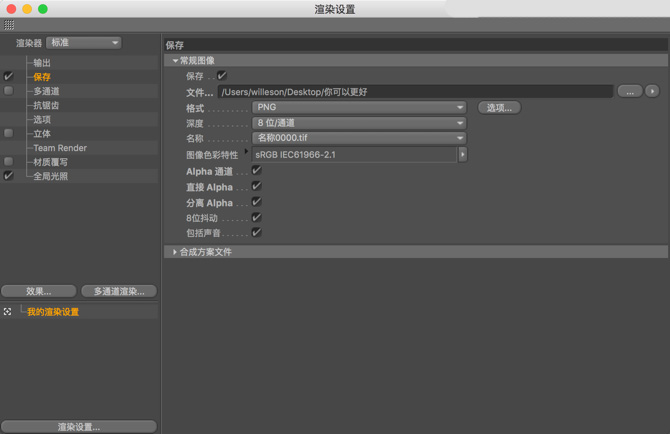Click the arrow beside sRGB IEC61966-2.1 field
The height and width of the screenshot is (434, 670).
(x=463, y=154)
